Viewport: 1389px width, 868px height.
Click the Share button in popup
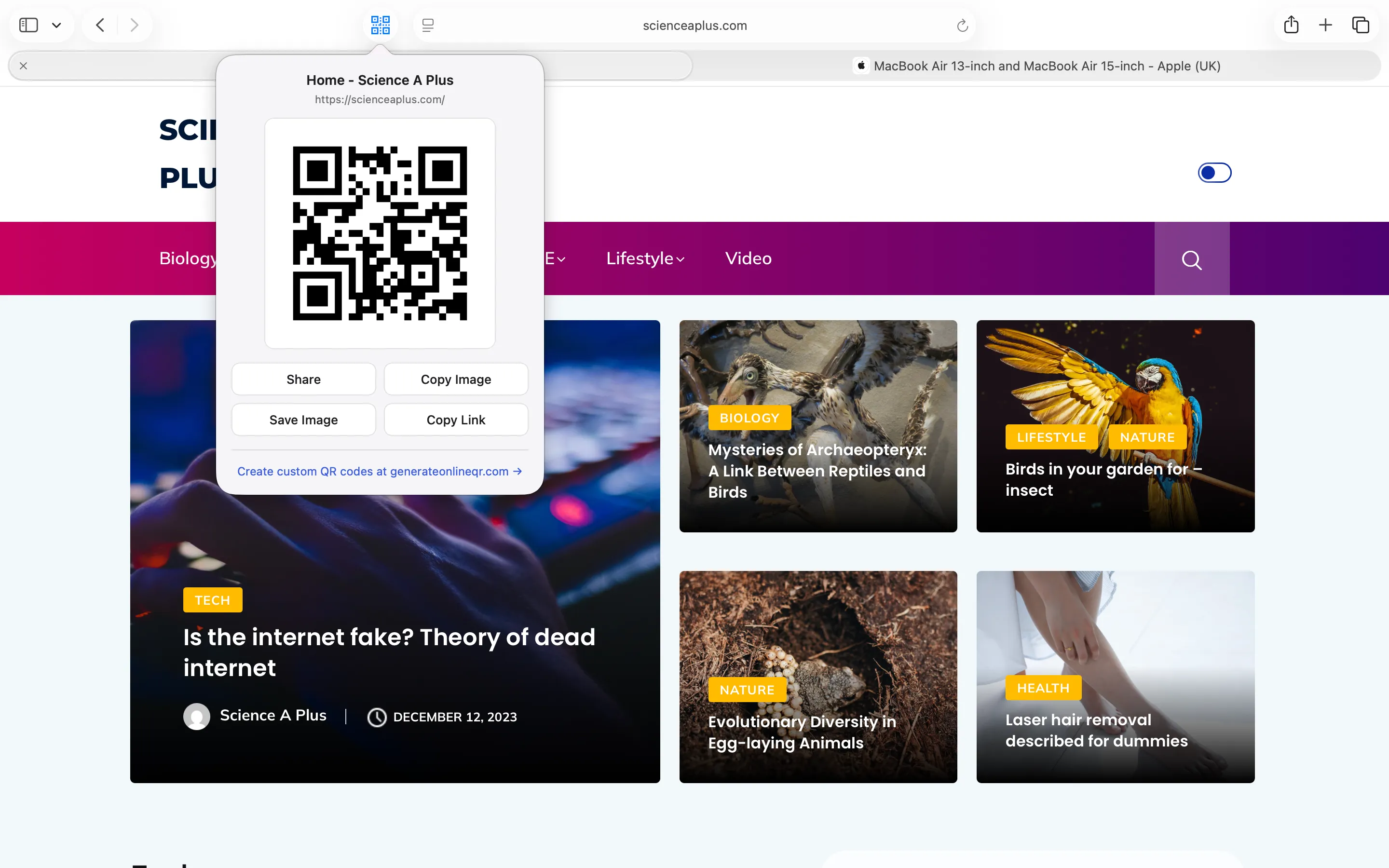[x=304, y=380]
